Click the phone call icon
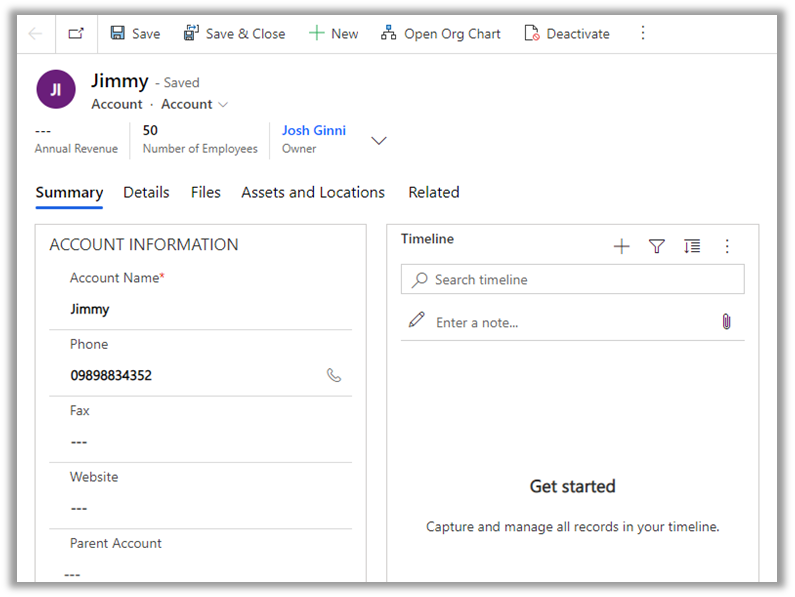The width and height of the screenshot is (795, 597). click(x=334, y=376)
